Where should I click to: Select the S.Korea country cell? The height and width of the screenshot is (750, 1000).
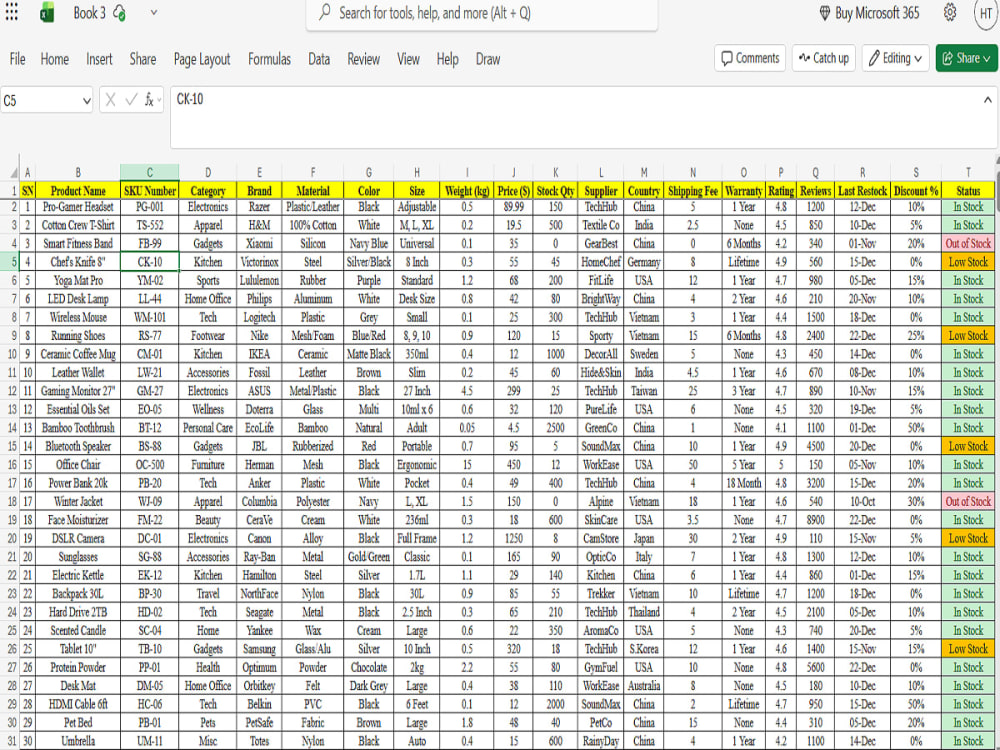tap(643, 649)
